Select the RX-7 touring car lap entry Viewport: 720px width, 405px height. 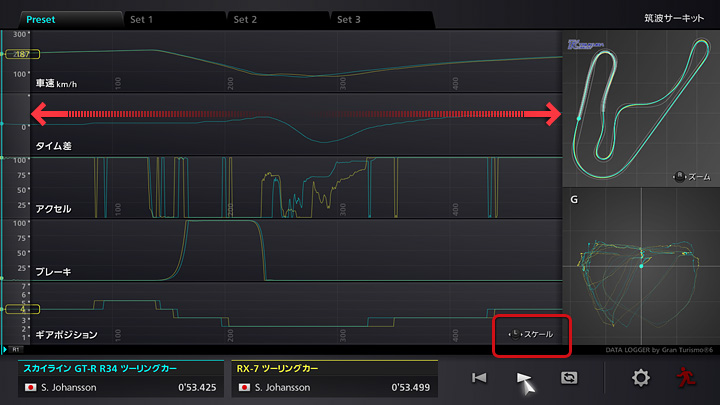point(335,378)
